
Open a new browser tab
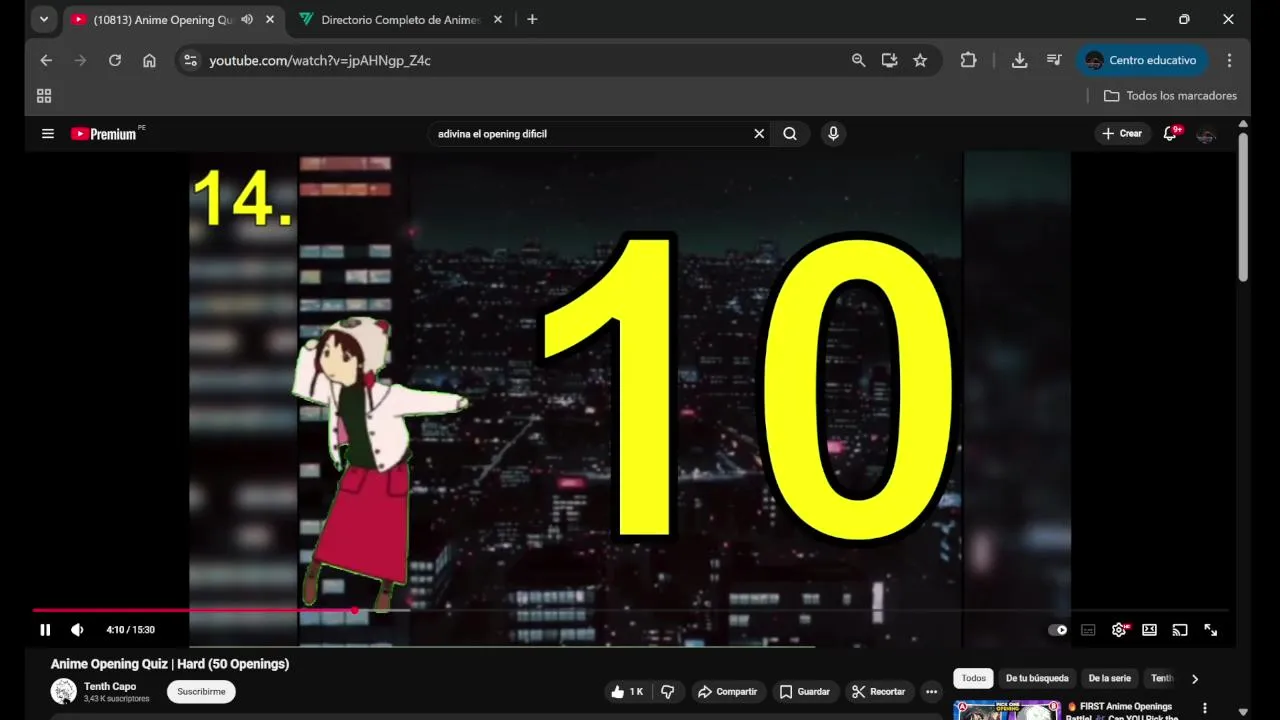pyautogui.click(x=532, y=19)
